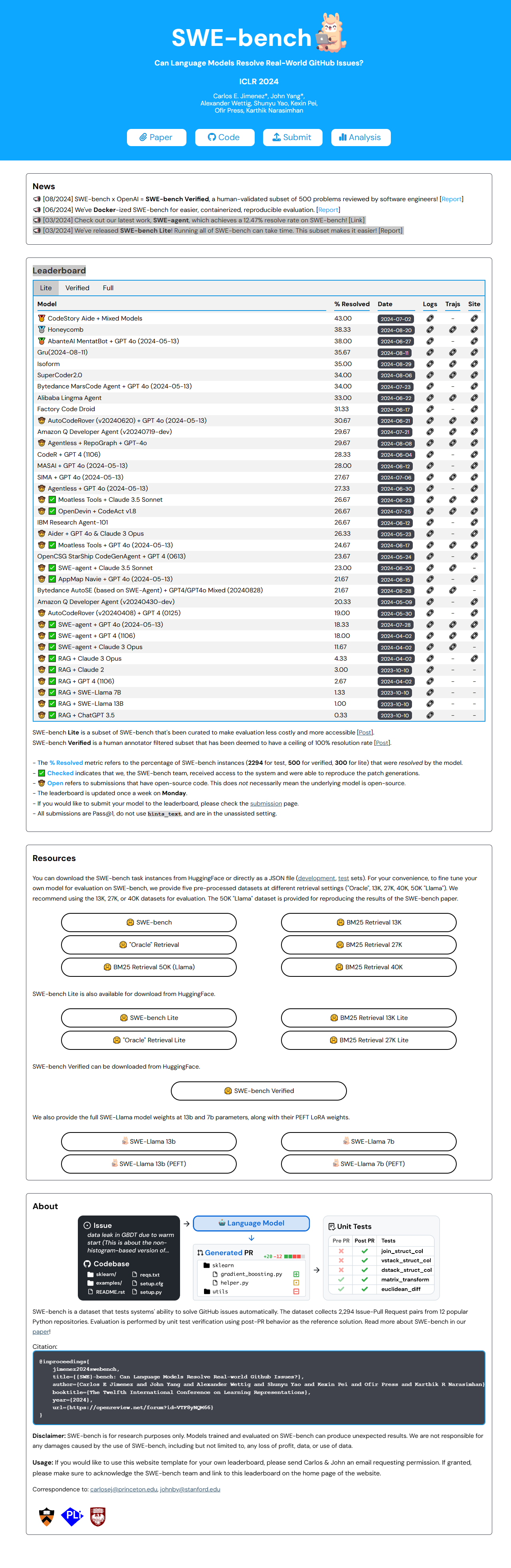Screen dimensions: 511x1568
Task: Open the Code GitHub button
Action: point(224,138)
